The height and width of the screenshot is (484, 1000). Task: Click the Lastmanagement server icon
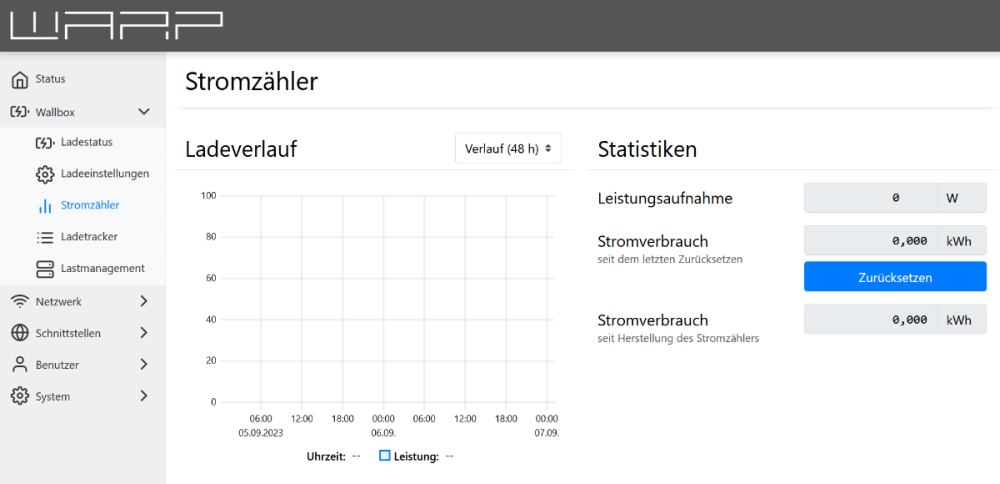coord(44,269)
